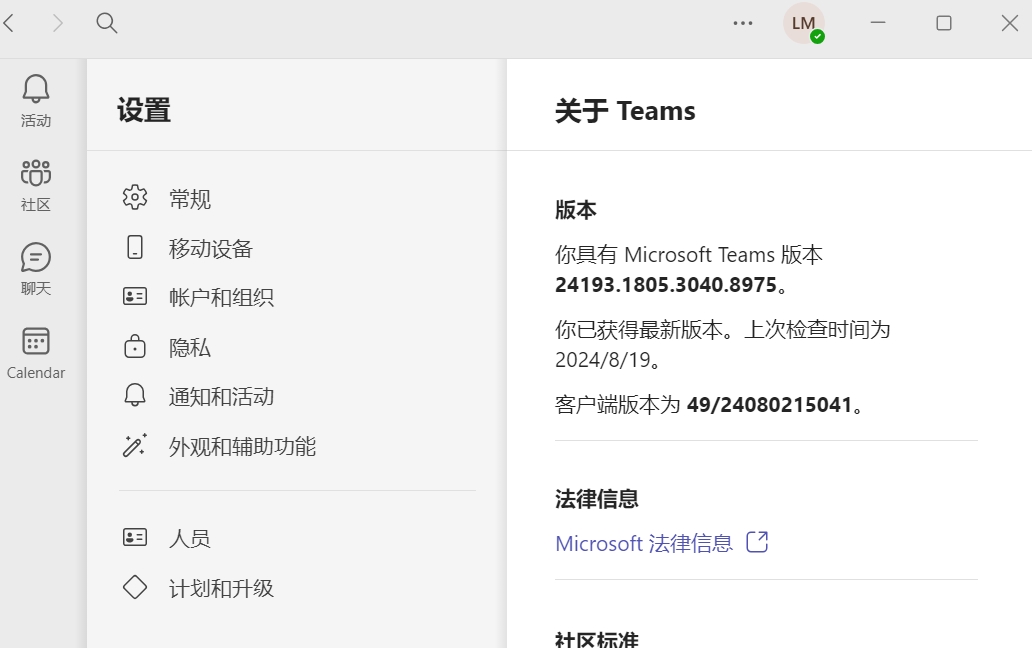Click client version 49/24080215041 text
1032x648 pixels.
point(769,405)
